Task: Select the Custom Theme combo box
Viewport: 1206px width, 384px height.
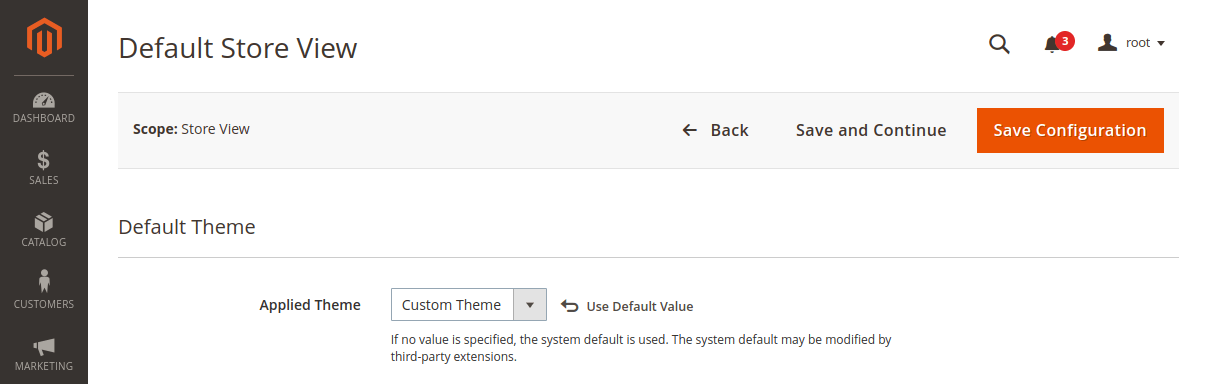Action: 462,305
